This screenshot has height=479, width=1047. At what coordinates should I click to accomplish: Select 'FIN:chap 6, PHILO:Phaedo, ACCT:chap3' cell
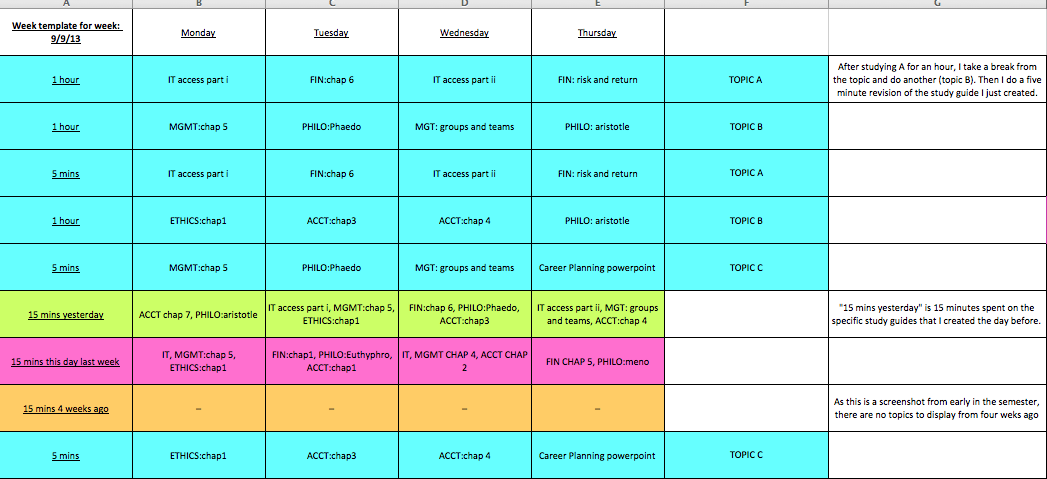click(464, 314)
